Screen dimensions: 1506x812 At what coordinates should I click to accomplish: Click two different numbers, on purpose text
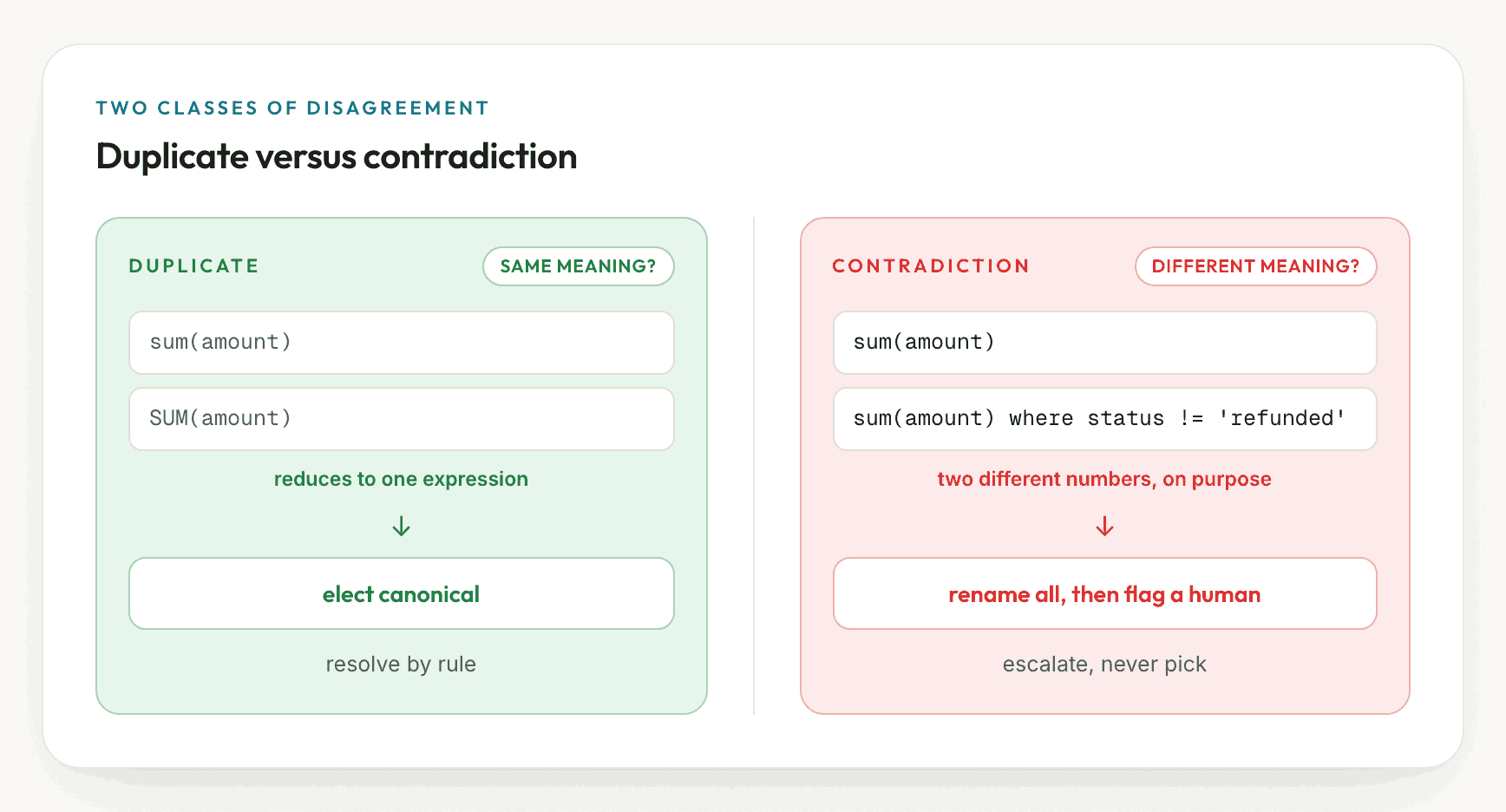[1104, 479]
